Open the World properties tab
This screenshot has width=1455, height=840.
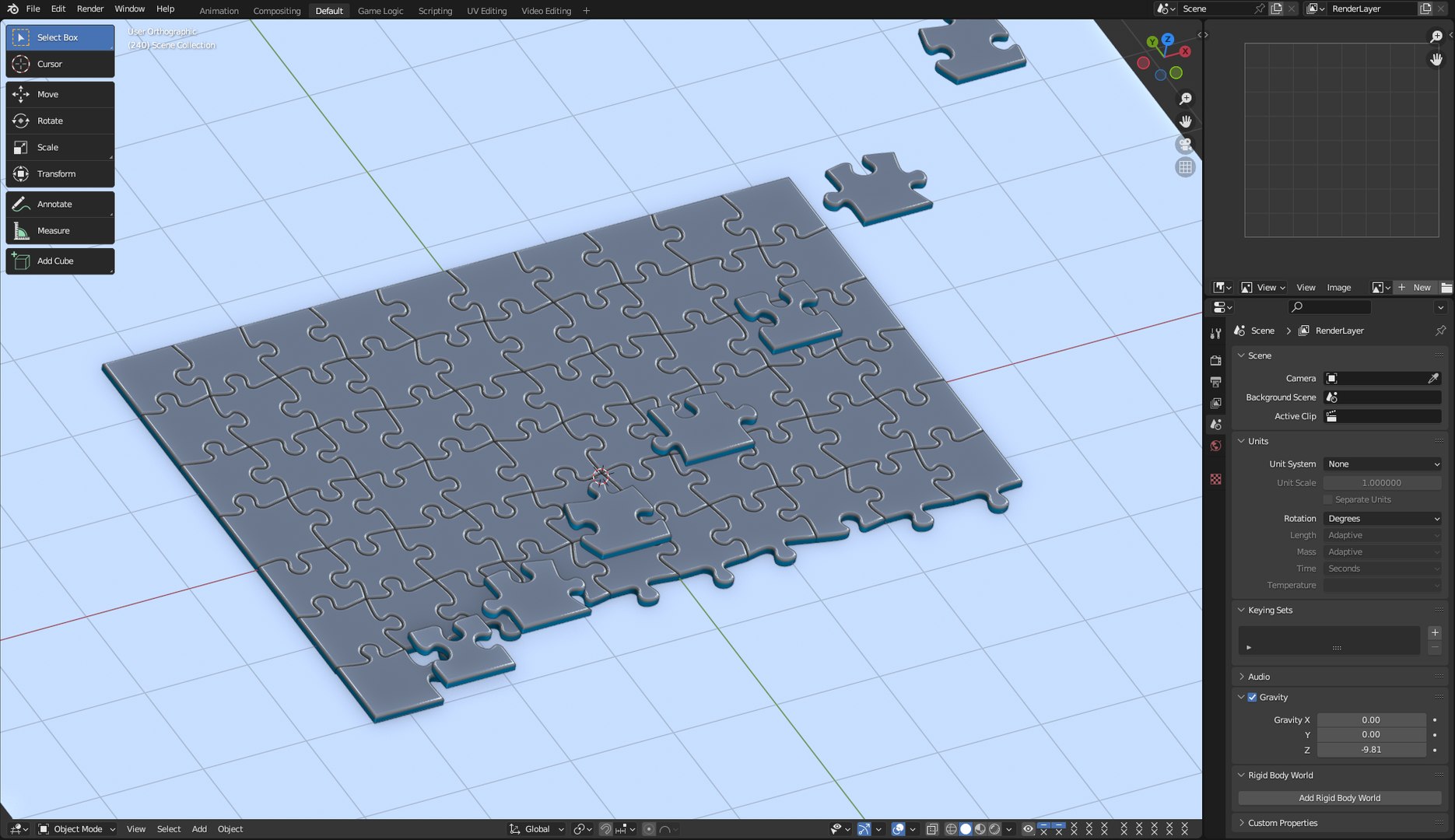click(x=1215, y=446)
